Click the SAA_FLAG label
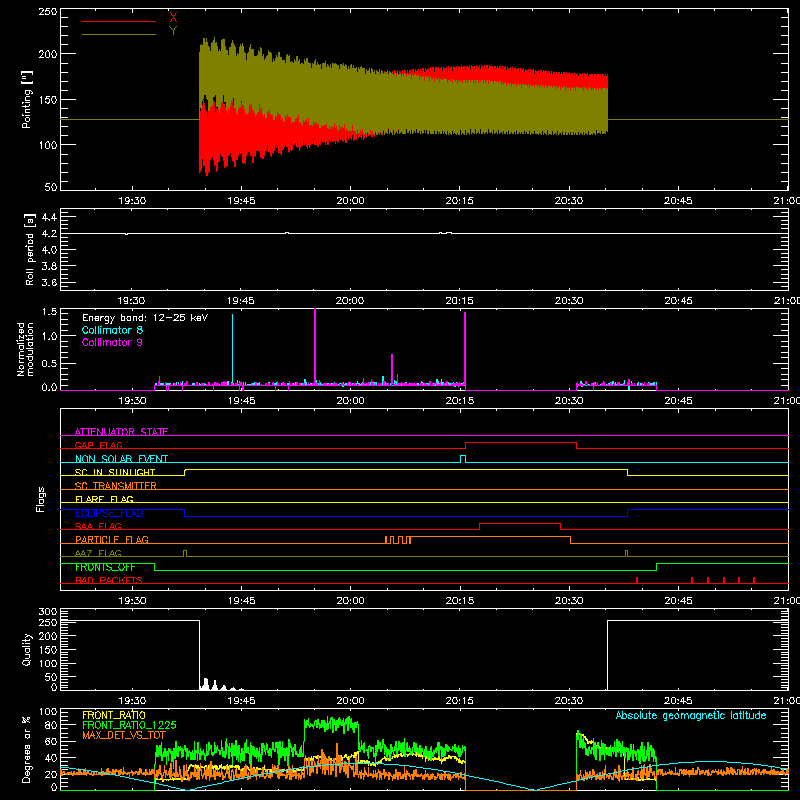The image size is (800, 800). (x=98, y=526)
